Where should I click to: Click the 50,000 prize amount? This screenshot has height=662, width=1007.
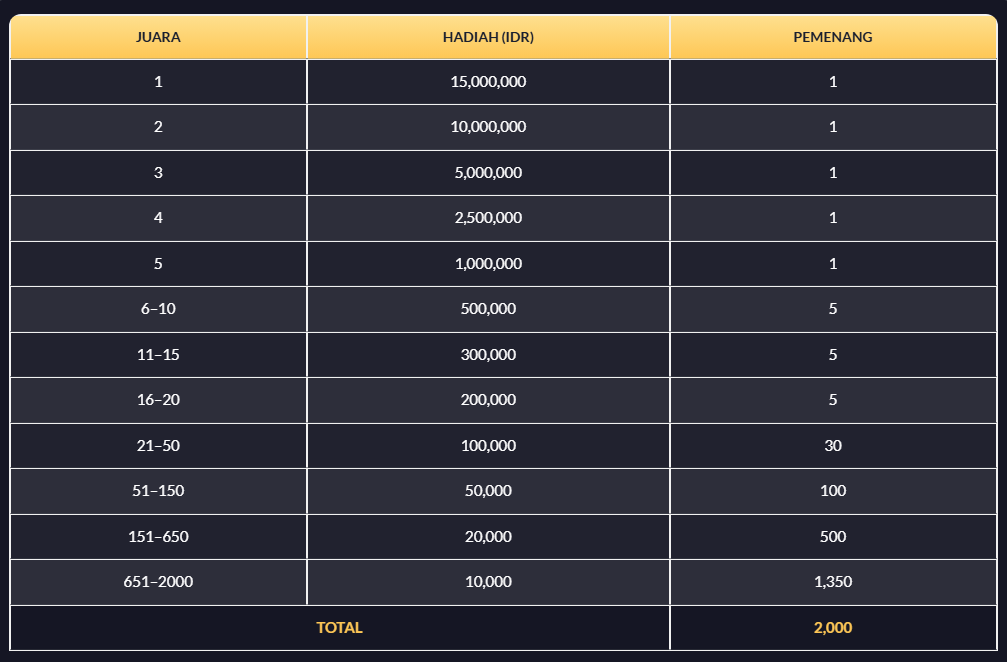(x=488, y=491)
